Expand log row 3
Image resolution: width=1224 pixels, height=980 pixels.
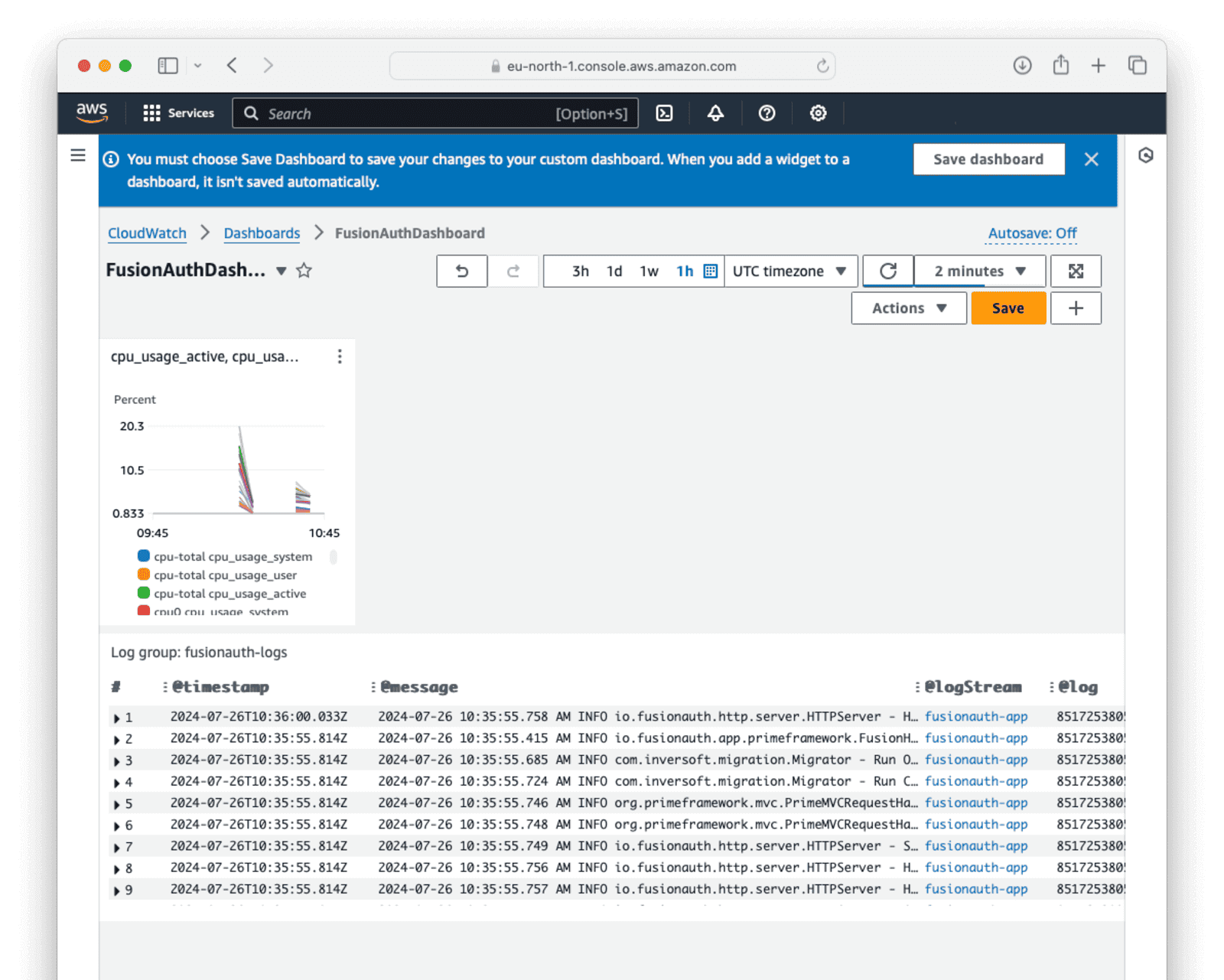point(116,761)
